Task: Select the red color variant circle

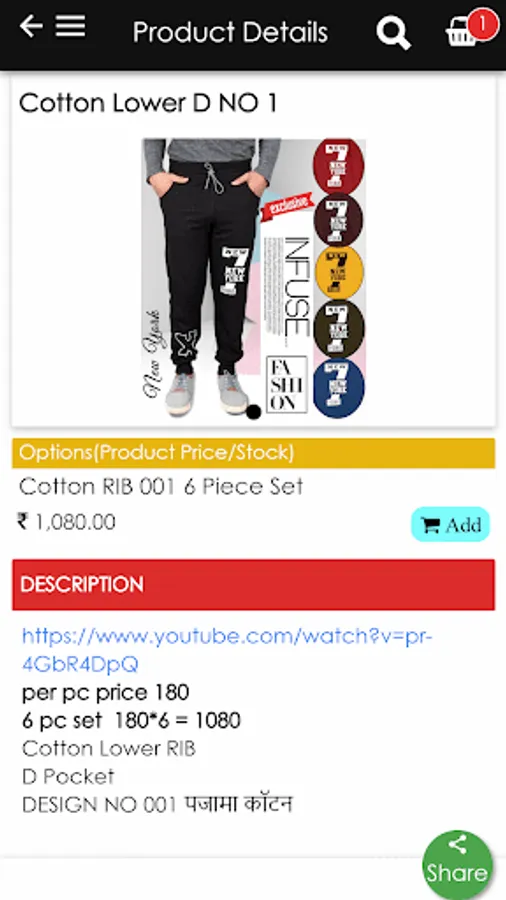Action: [x=338, y=166]
